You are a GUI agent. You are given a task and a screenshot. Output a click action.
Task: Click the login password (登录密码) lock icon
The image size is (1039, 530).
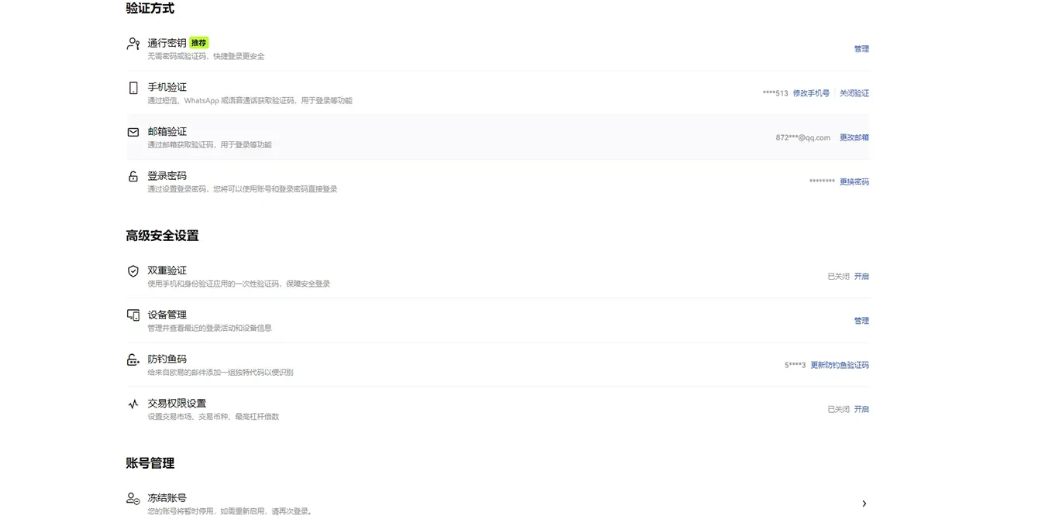[x=133, y=176]
